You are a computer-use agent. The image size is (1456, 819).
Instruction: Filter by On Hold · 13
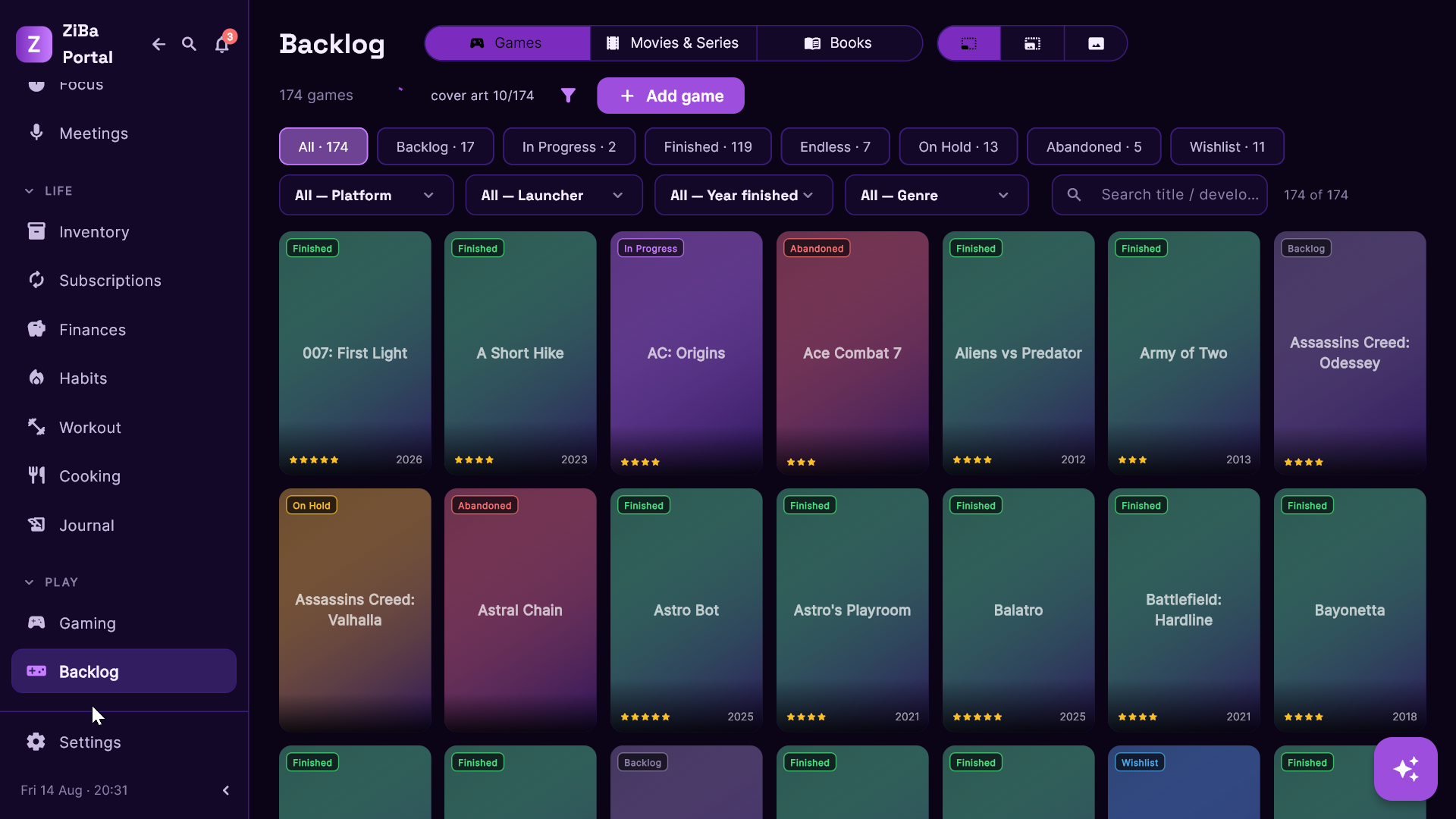(959, 146)
